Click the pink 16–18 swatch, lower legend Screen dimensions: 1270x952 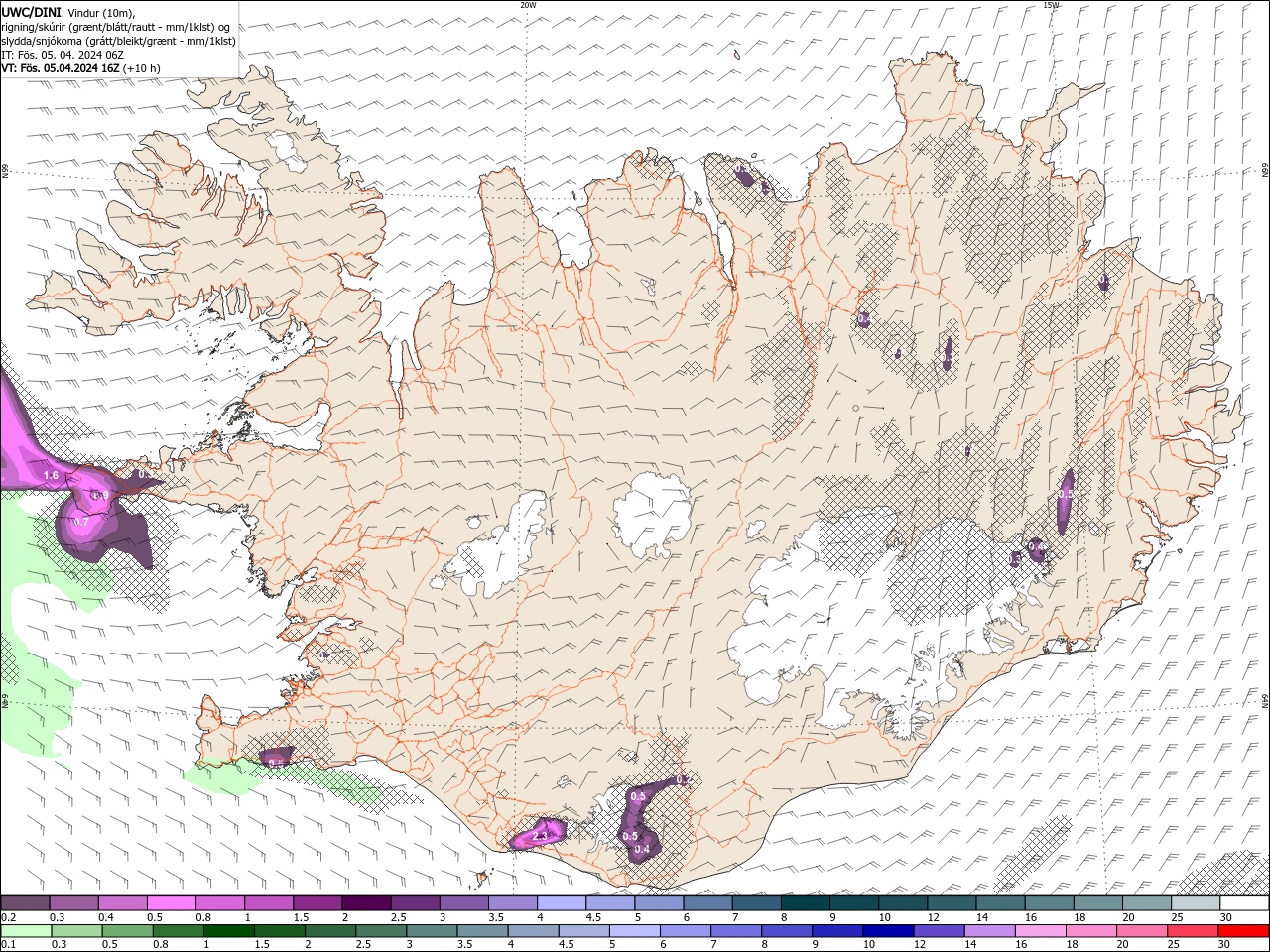click(1040, 931)
